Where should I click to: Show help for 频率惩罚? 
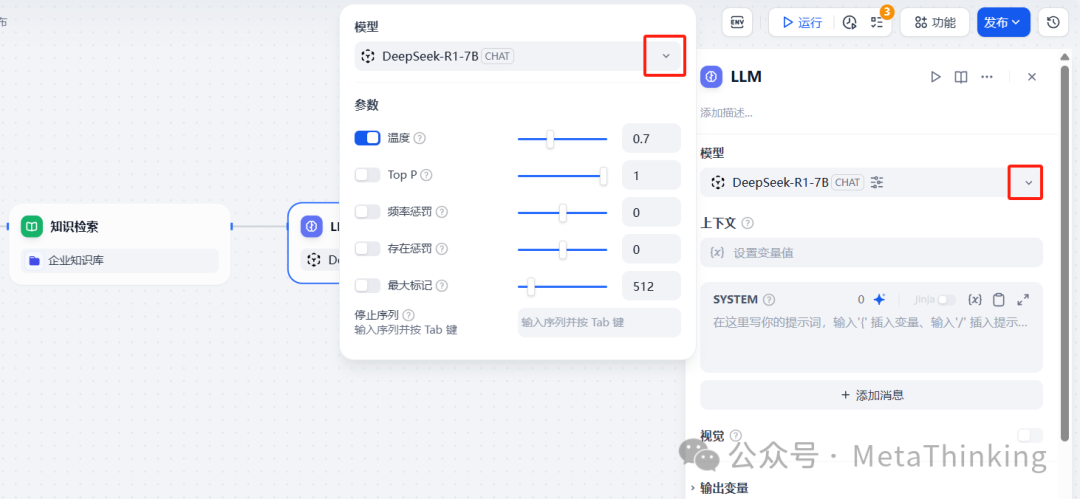[x=442, y=212]
